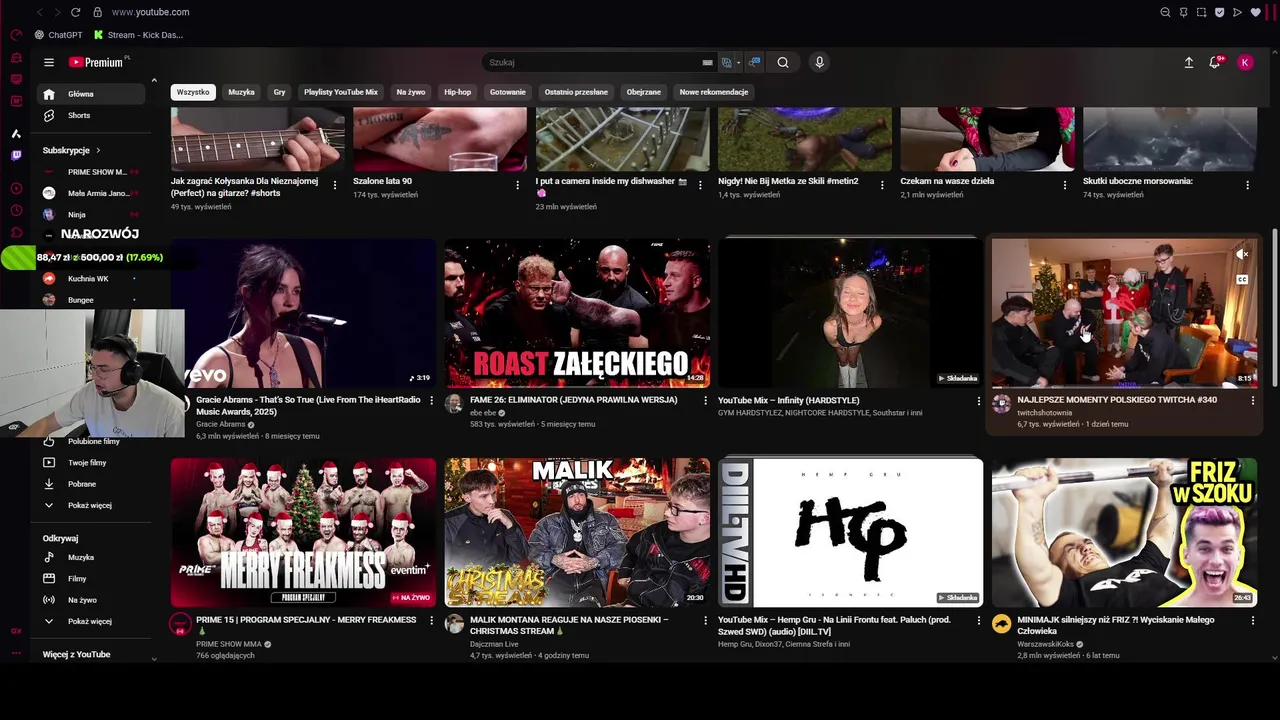Select the Ostatnio przesłane filter chip
This screenshot has width=1280, height=720.
coord(576,92)
